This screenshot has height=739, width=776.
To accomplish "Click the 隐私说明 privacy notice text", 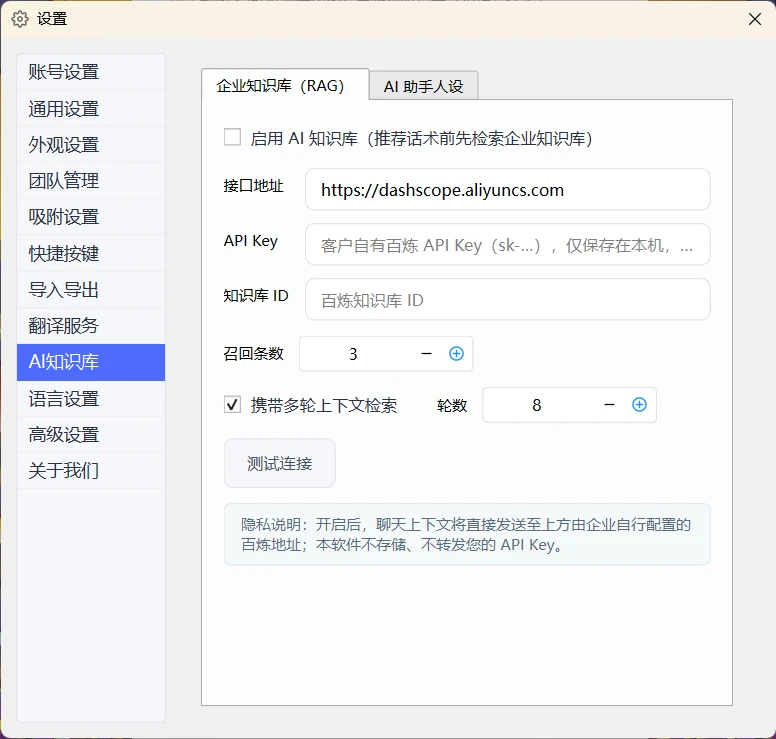I will [x=467, y=535].
